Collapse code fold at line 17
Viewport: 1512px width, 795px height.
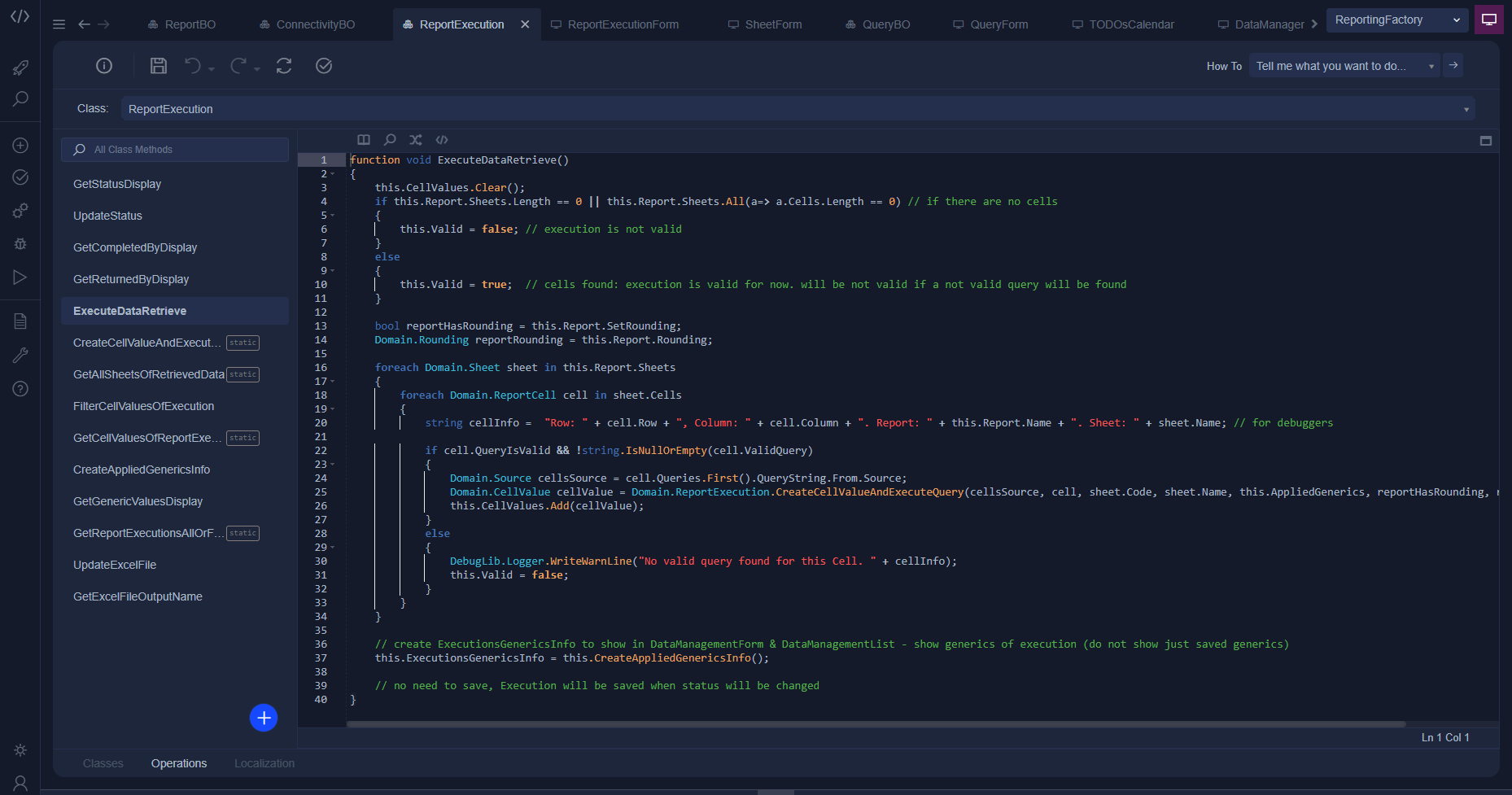(x=333, y=382)
